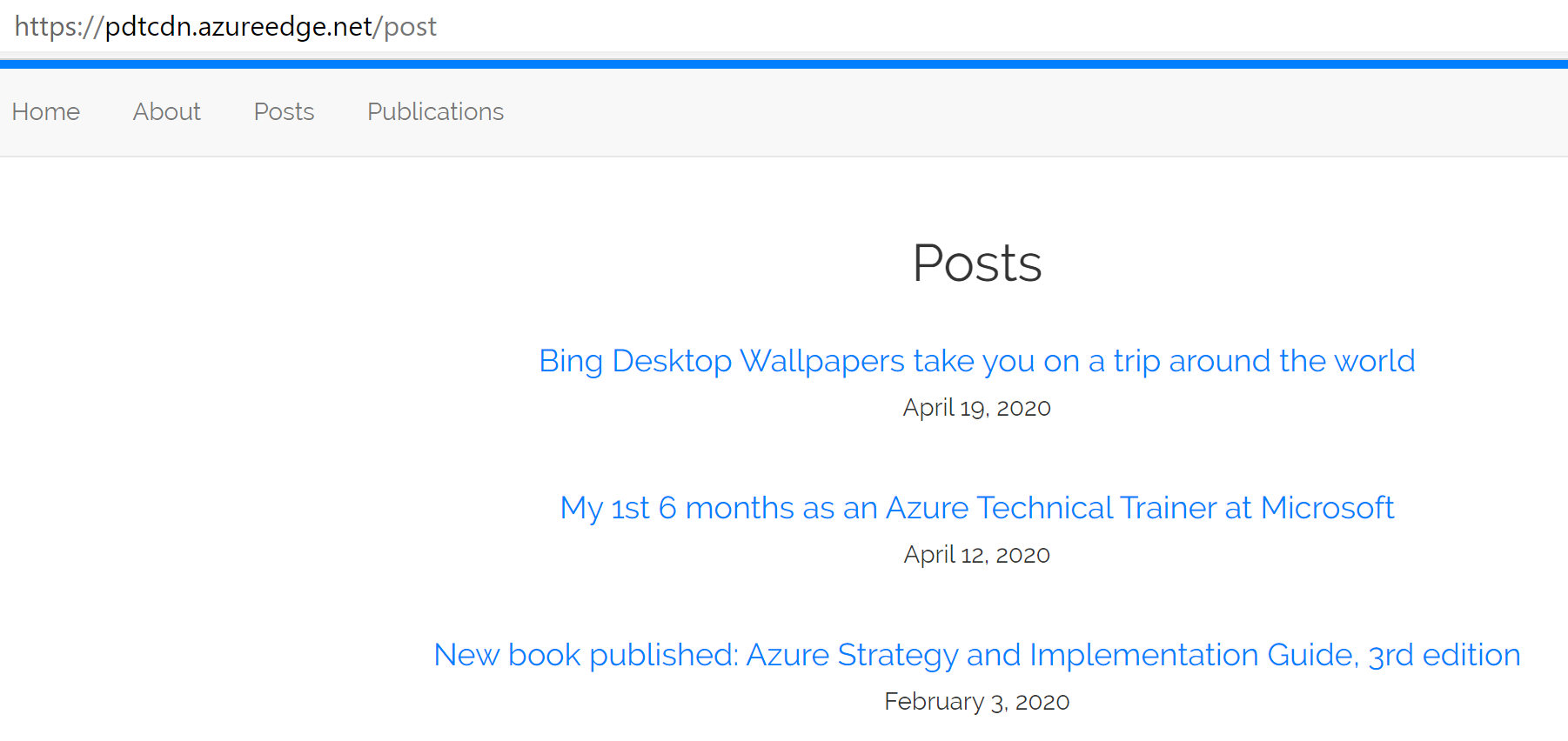1568x741 pixels.
Task: Click empty space in the gray navigation bar
Action: pyautogui.click(x=1044, y=113)
